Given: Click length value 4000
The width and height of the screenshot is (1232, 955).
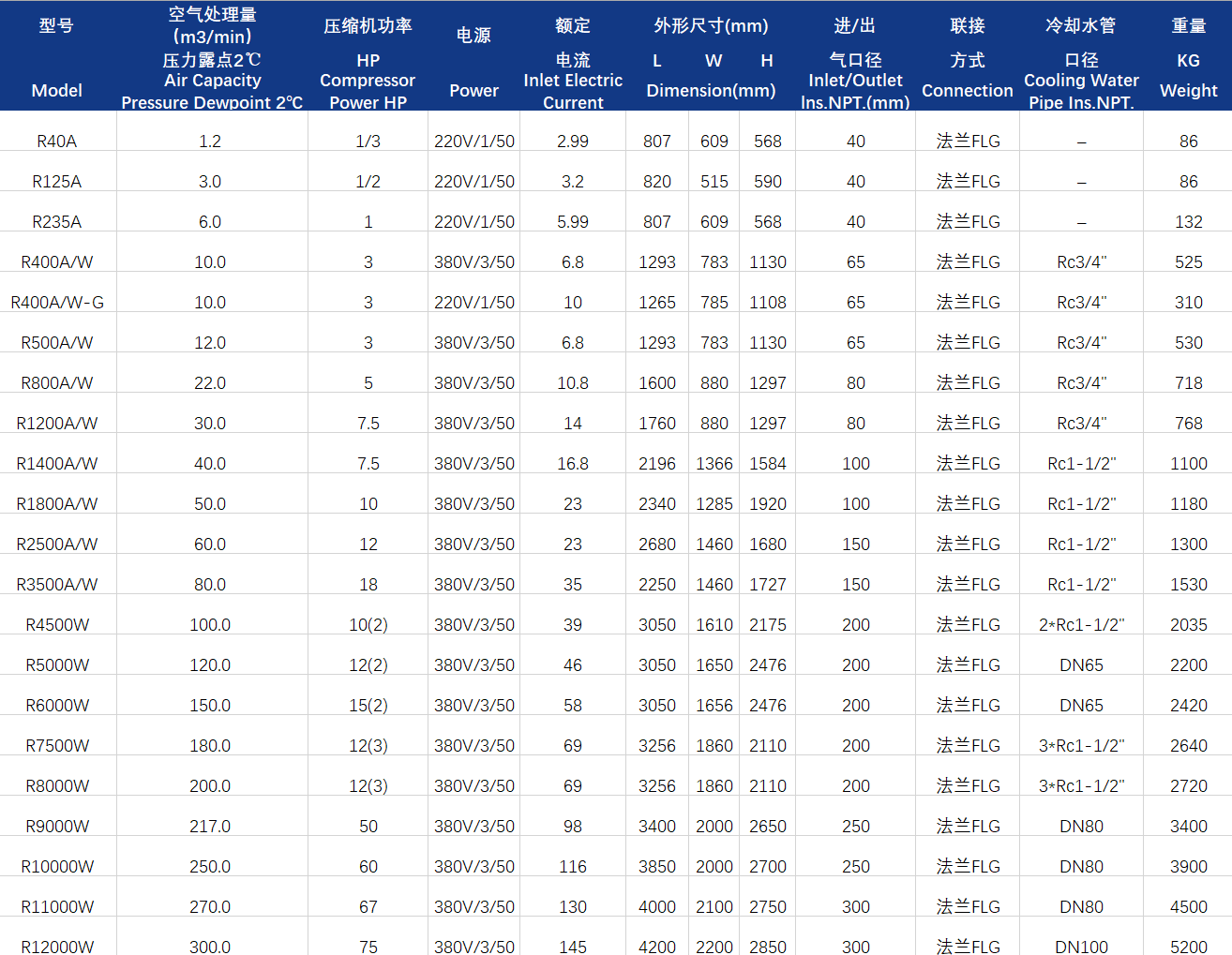Looking at the screenshot, I should [657, 907].
